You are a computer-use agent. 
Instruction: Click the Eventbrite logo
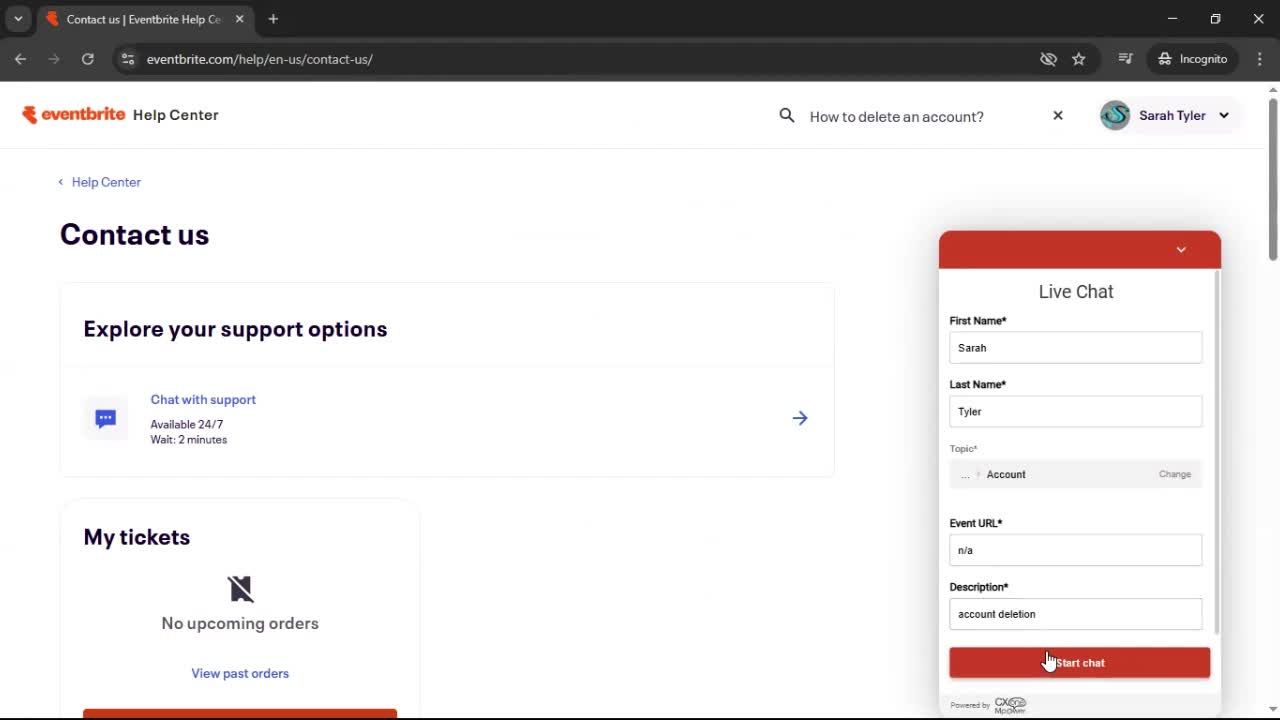pos(74,114)
